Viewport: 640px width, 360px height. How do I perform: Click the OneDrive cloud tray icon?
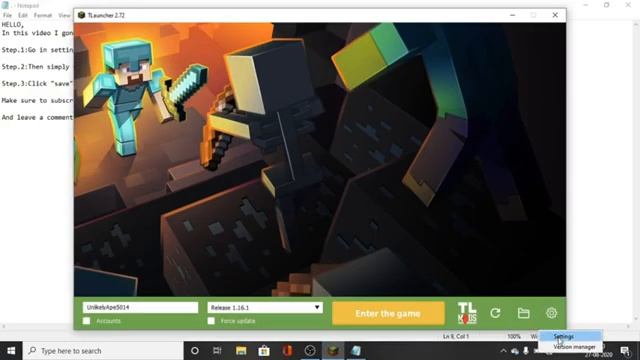coord(515,351)
